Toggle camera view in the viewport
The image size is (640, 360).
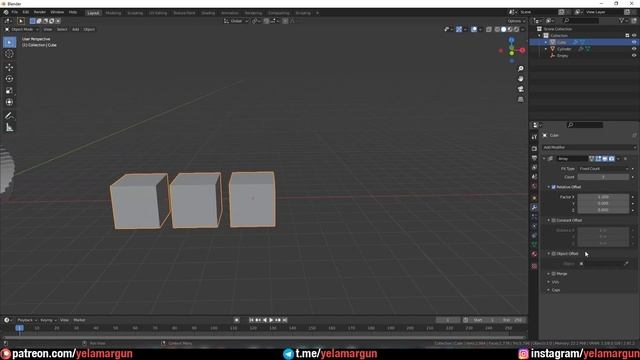point(520,89)
